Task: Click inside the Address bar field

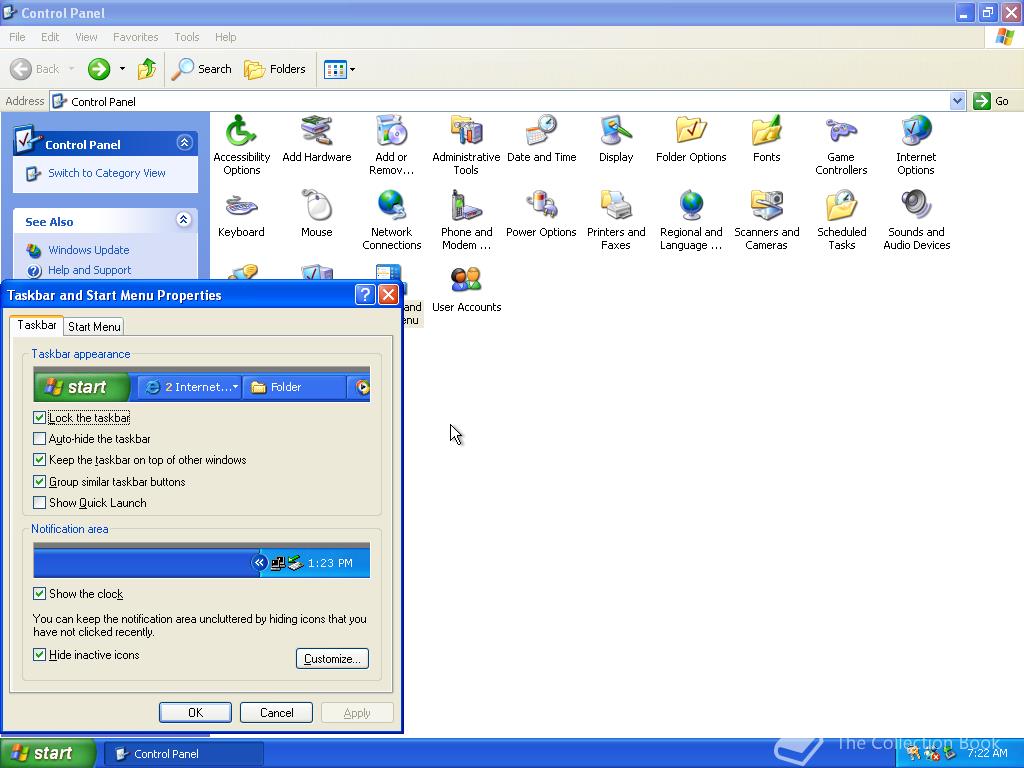Action: click(500, 101)
